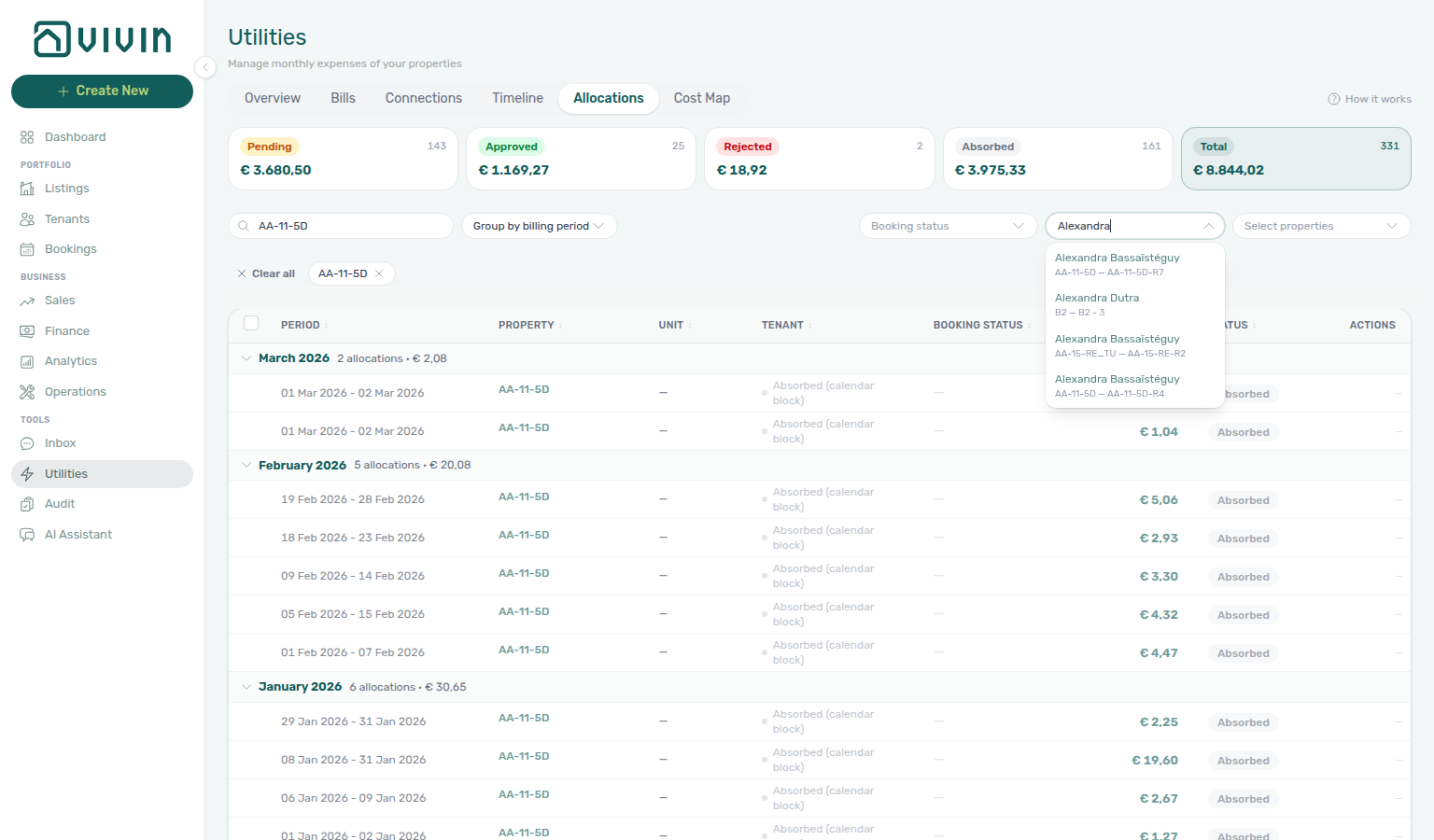Click the Vivin logo
The image size is (1434, 840).
(x=103, y=39)
